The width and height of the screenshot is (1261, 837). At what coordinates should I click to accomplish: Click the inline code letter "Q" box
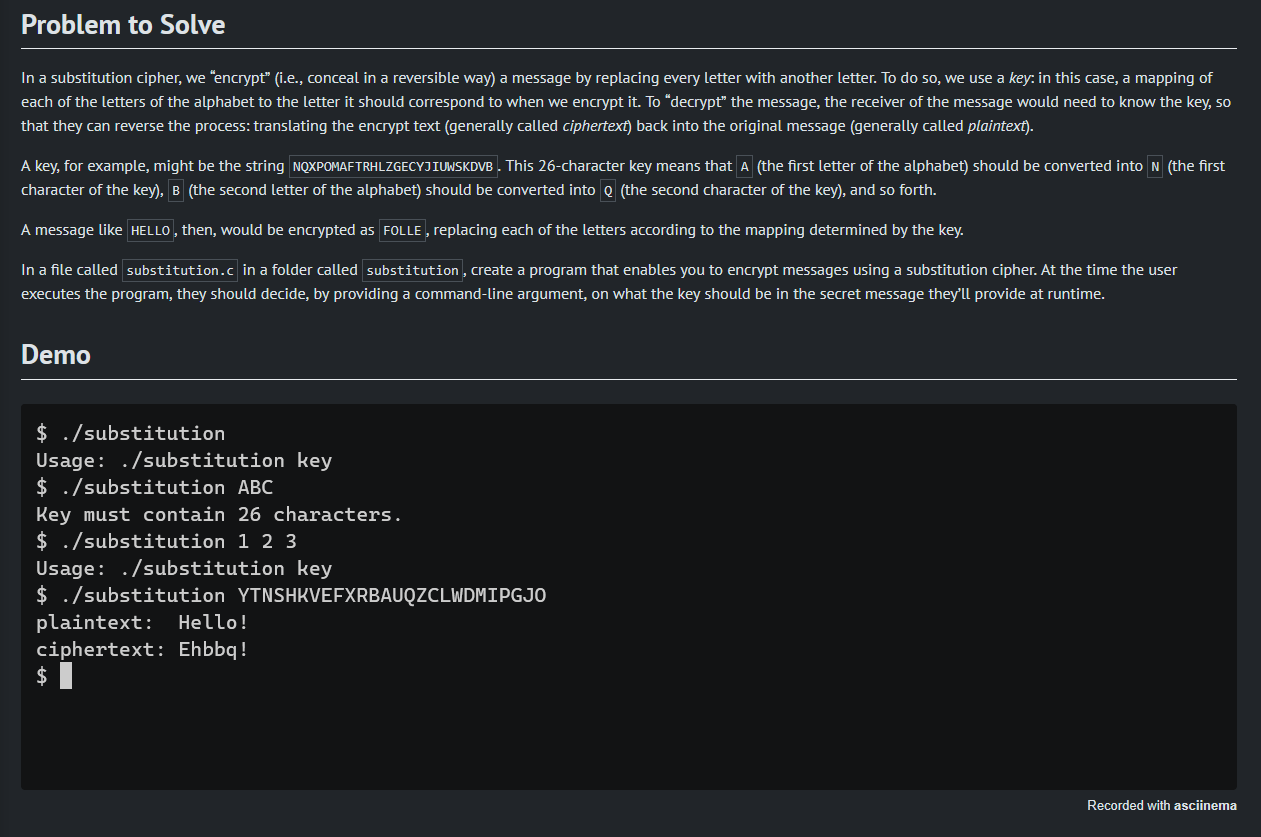(x=608, y=191)
